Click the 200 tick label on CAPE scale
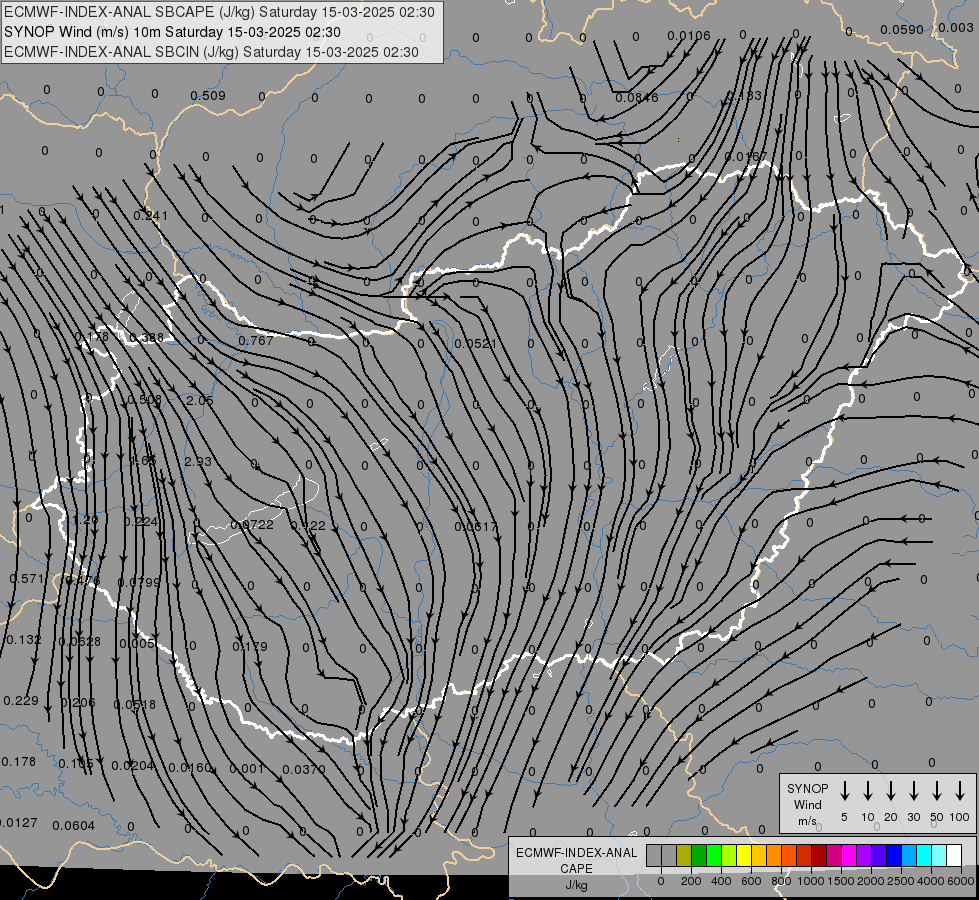This screenshot has width=979, height=900. (x=691, y=881)
